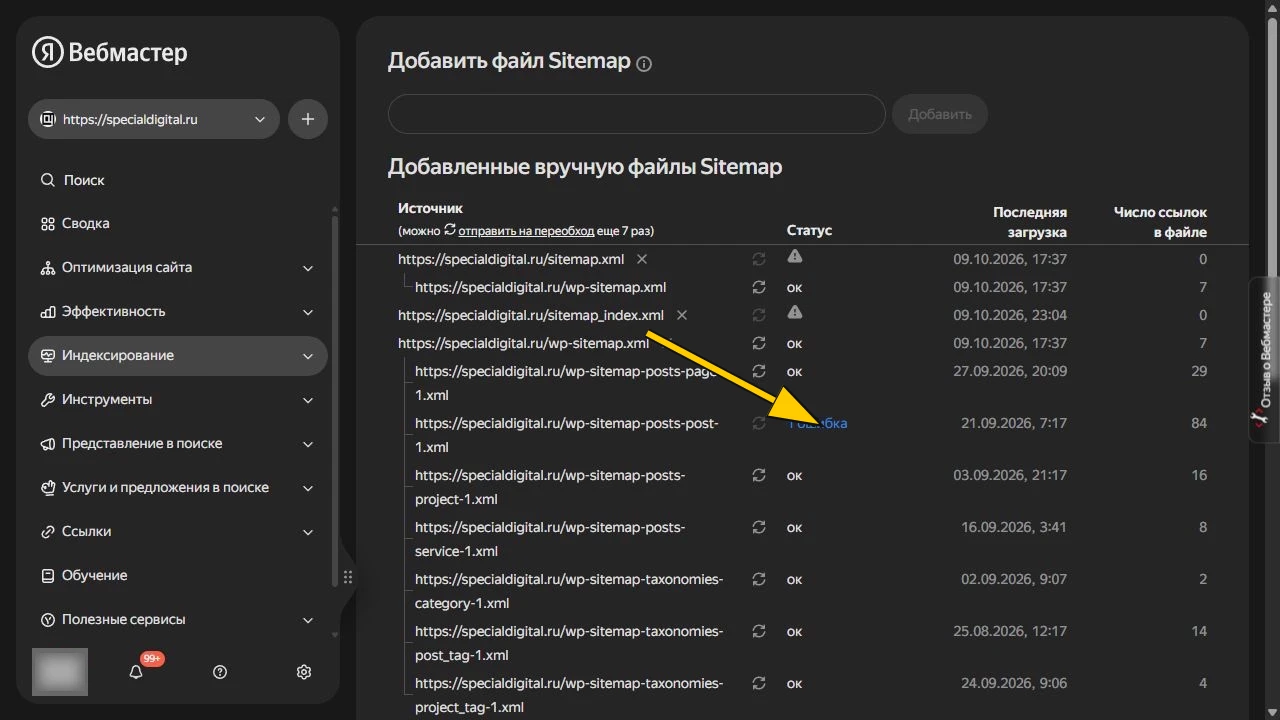The height and width of the screenshot is (720, 1280).
Task: Open the Поиск magnifier in the sidebar
Action: (47, 180)
